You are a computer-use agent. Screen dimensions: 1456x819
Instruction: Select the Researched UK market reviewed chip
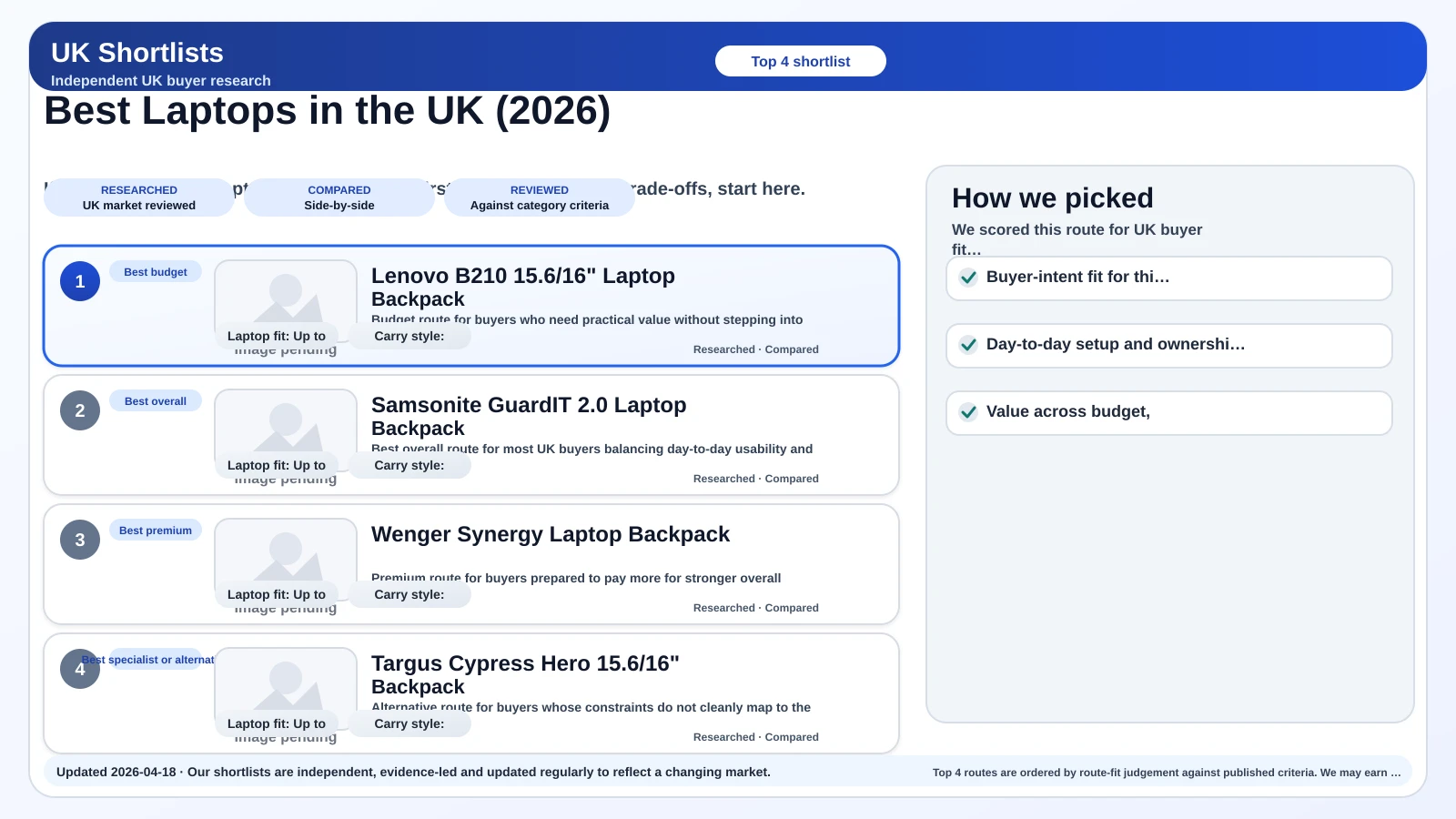coord(139,197)
